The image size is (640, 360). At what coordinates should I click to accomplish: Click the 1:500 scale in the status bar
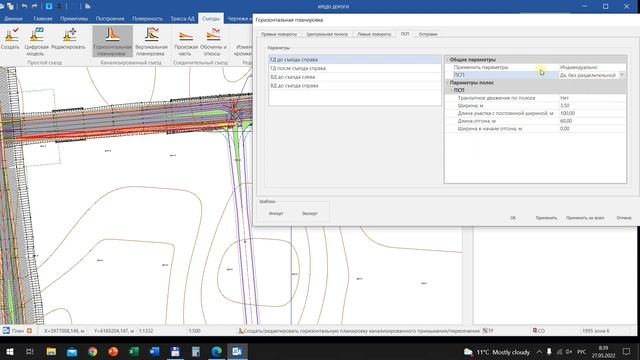(x=194, y=331)
